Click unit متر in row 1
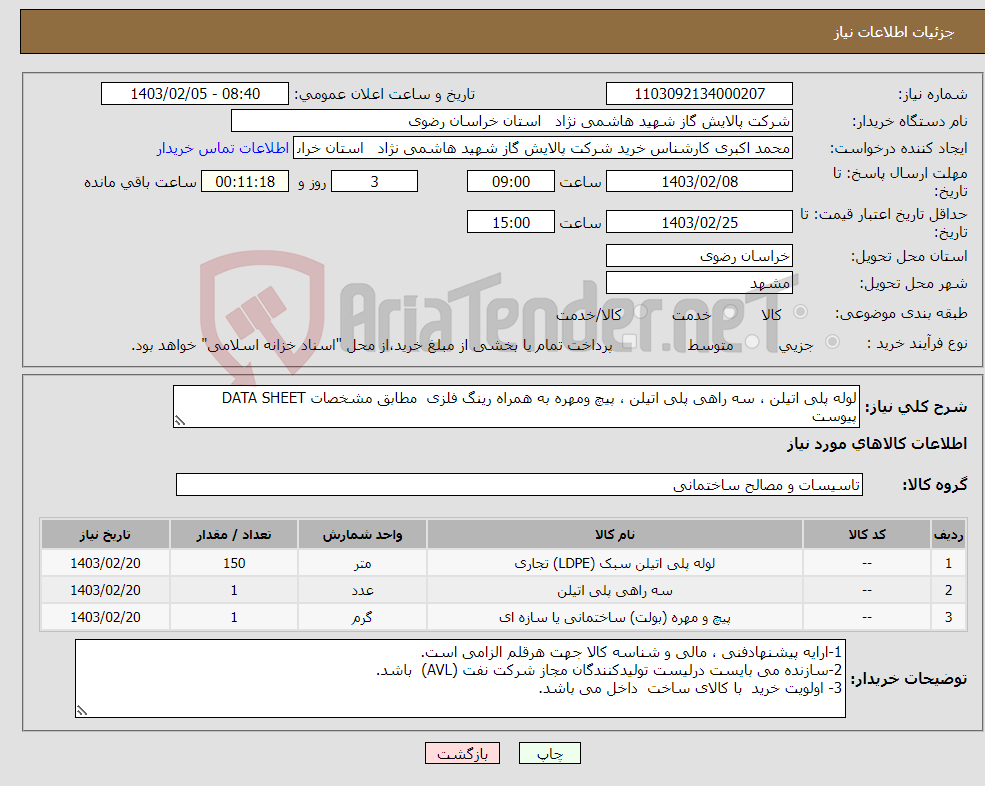Screen dimensions: 985x786 [x=362, y=564]
